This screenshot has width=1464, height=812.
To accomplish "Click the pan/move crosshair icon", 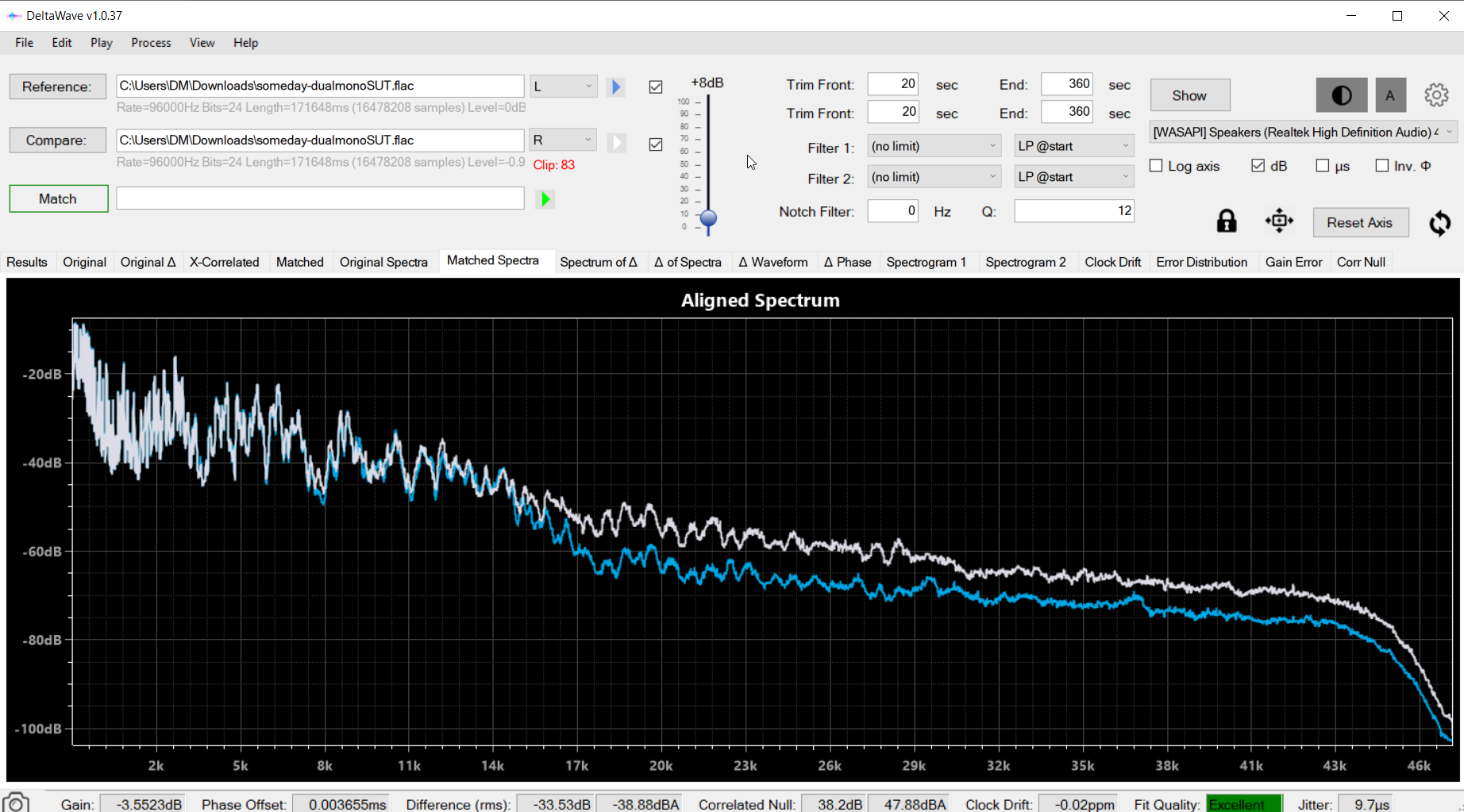I will (x=1279, y=221).
